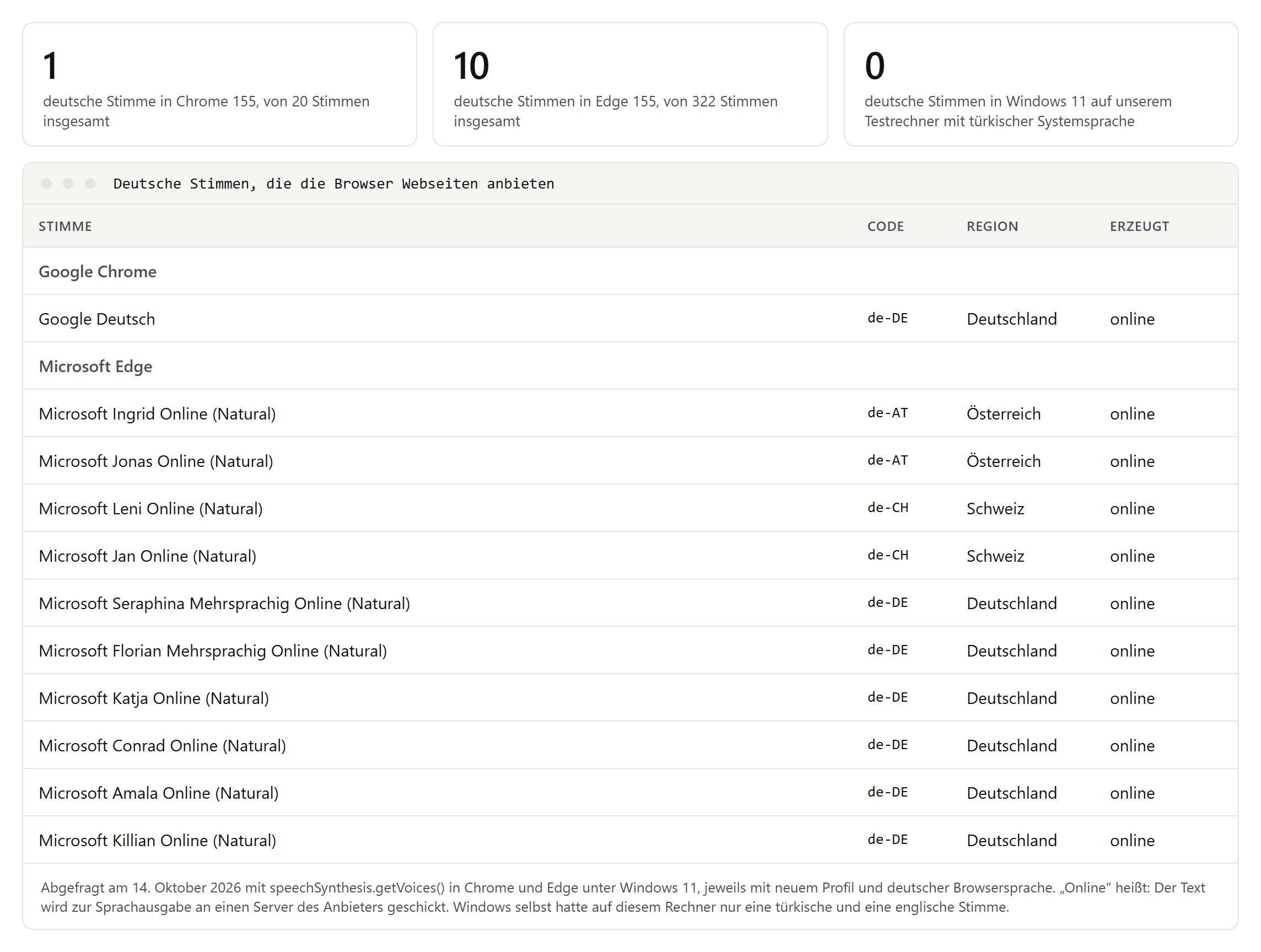Image resolution: width=1261 pixels, height=952 pixels.
Task: Click the Edge card's large number '10'
Action: 471,66
